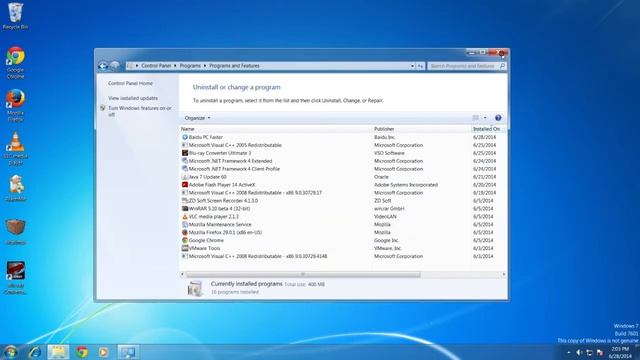Select the VMware Tools entry
Viewport: 640px width, 360px height.
pos(204,249)
